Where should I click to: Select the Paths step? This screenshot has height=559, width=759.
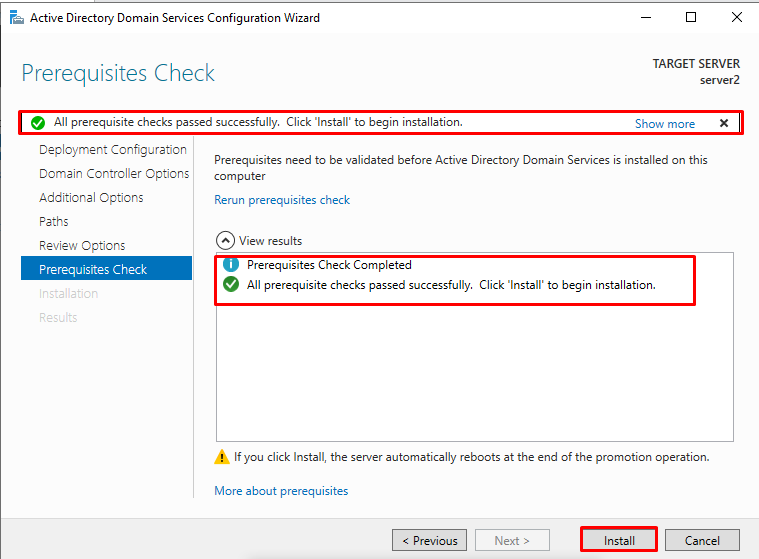54,221
